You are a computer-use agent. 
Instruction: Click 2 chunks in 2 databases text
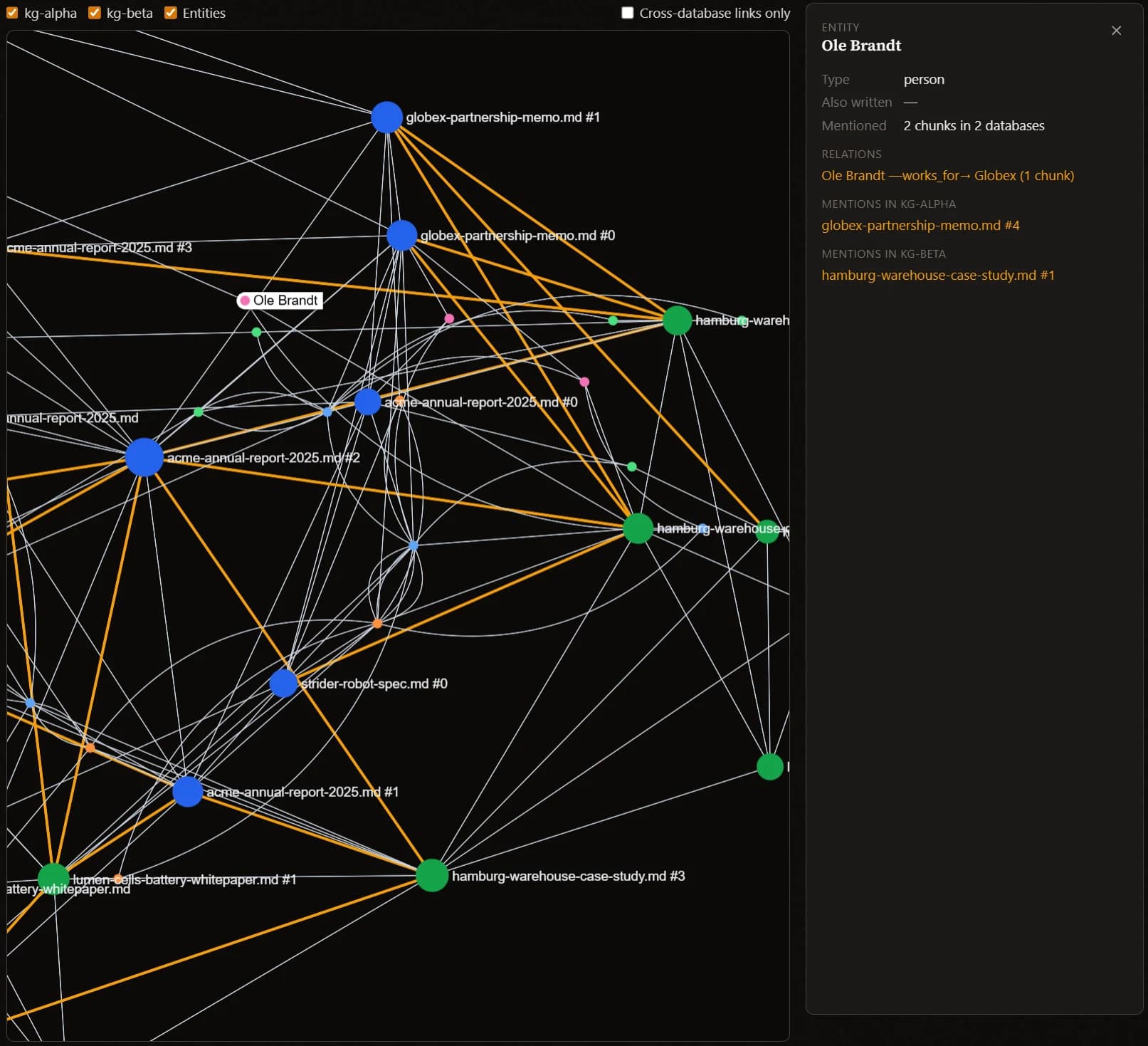tap(974, 125)
